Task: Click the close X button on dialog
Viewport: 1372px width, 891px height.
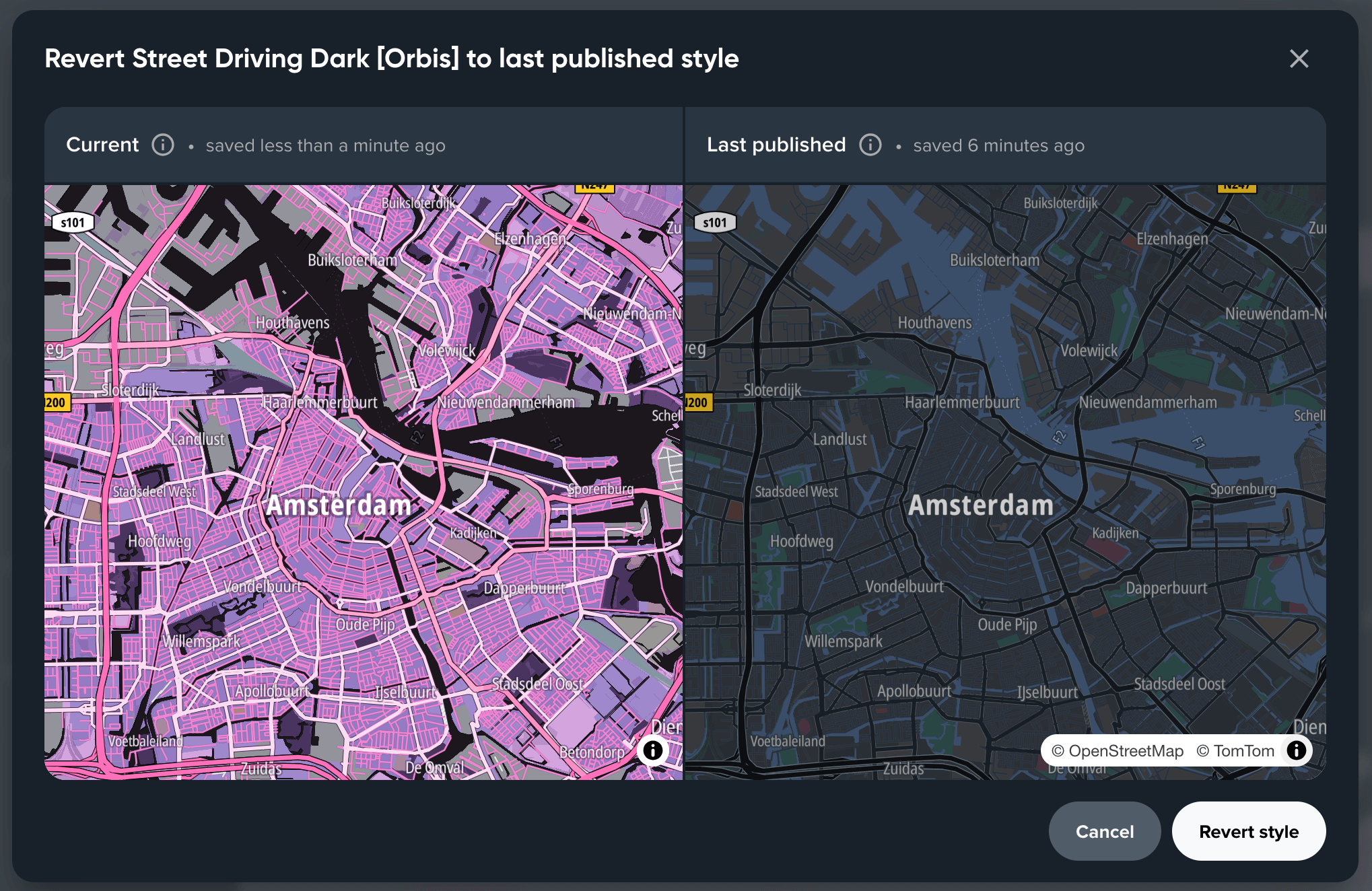Action: point(1299,58)
